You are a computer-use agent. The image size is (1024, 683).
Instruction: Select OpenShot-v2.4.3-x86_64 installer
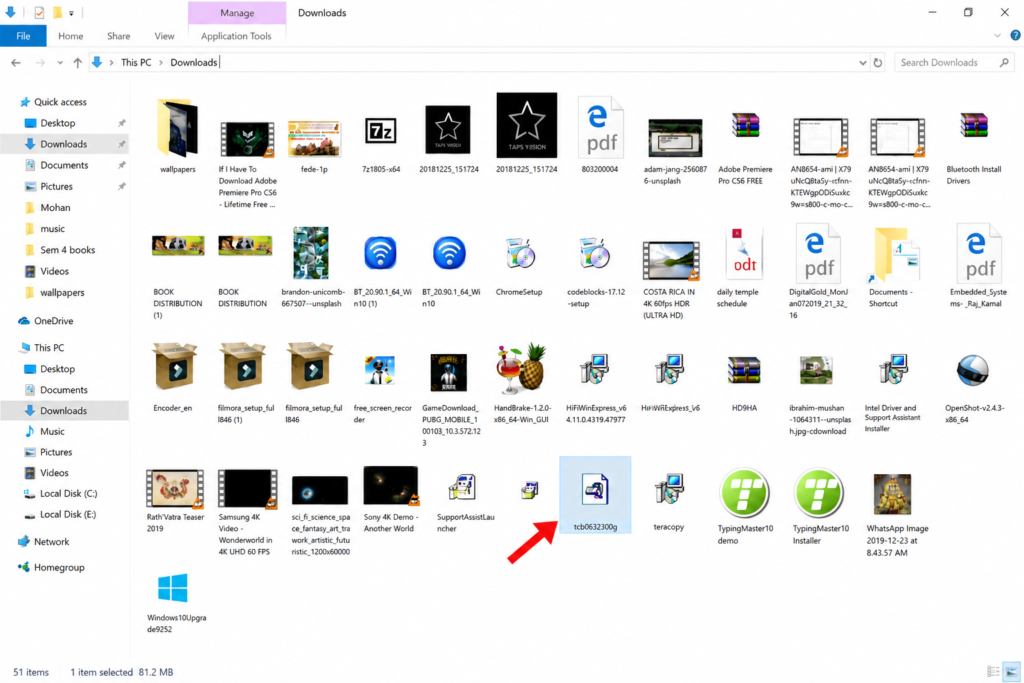click(972, 370)
